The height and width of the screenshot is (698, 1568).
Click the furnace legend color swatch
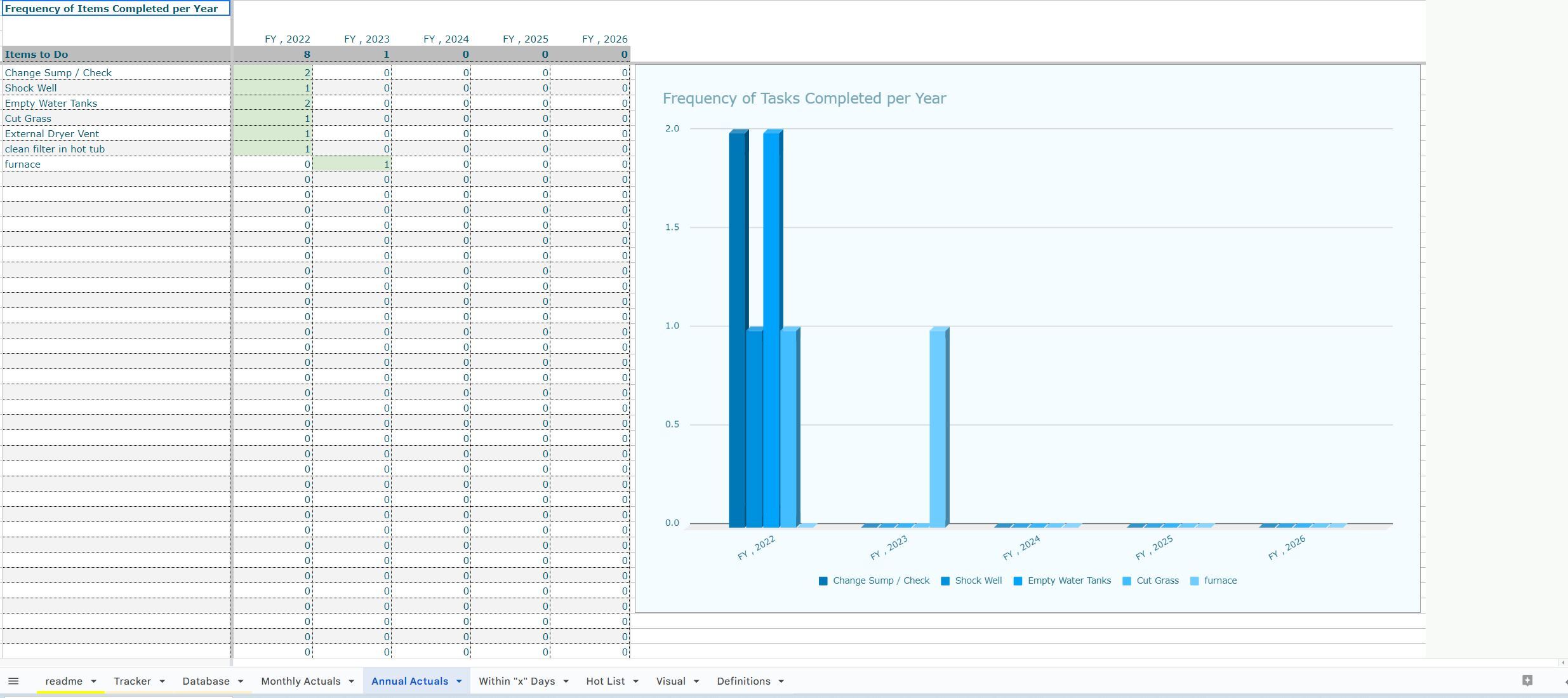pos(1195,581)
